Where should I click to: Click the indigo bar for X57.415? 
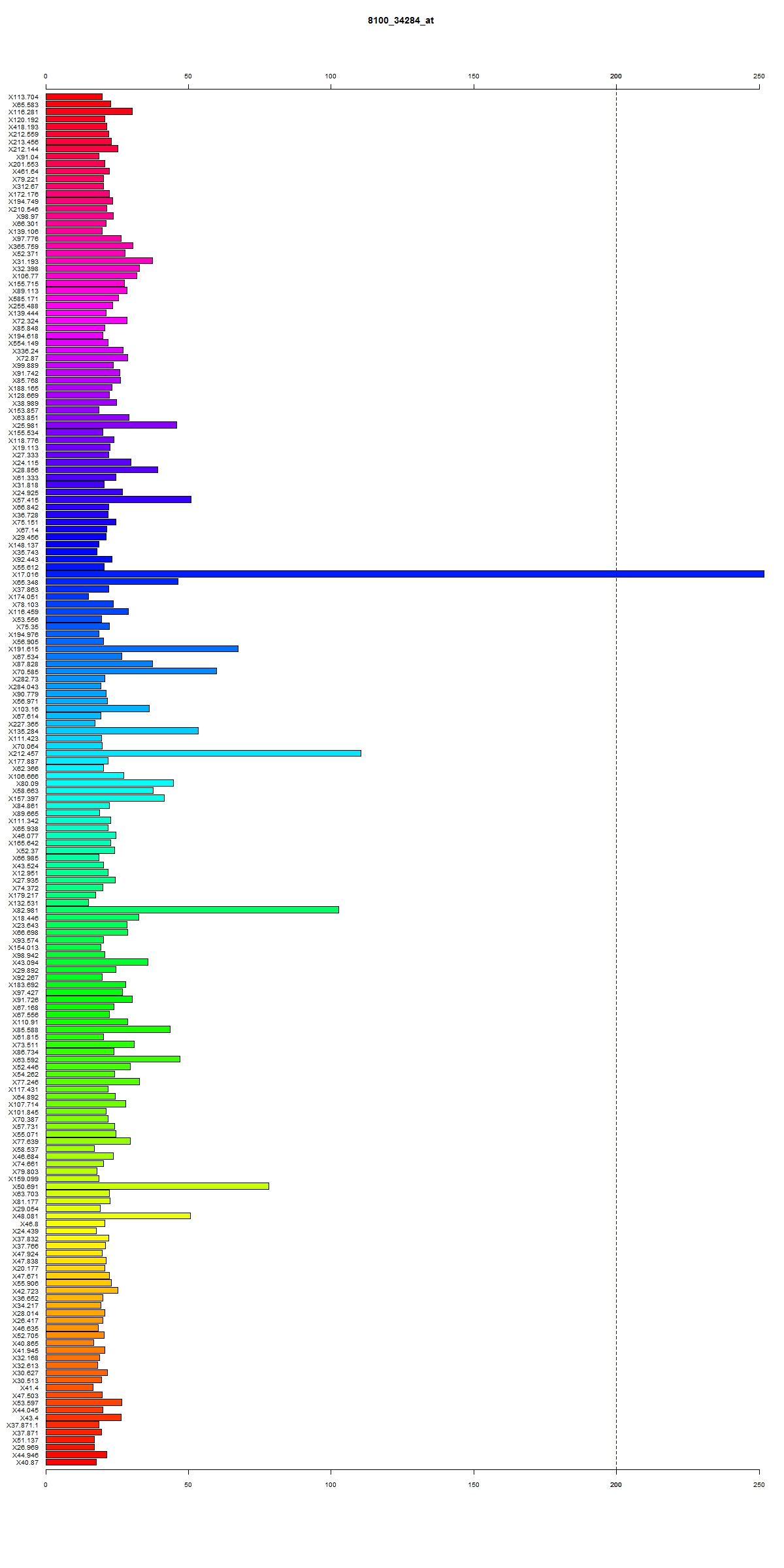point(118,500)
